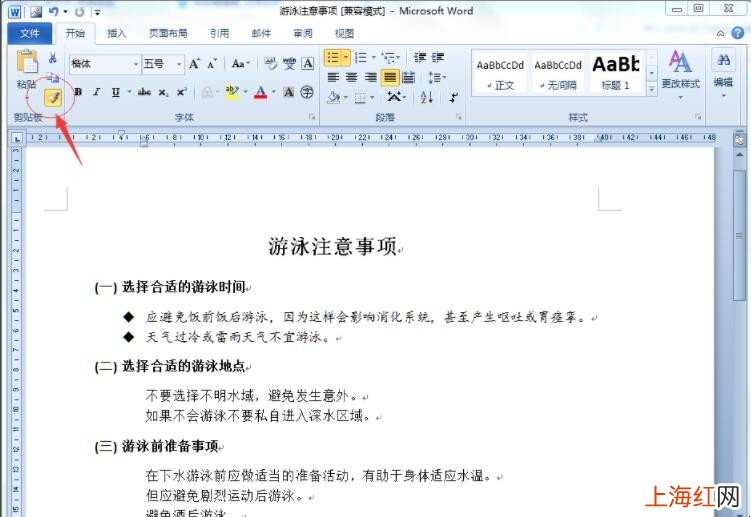This screenshot has width=751, height=517.
Task: Click the Word application icon in title bar
Action: click(x=15, y=12)
